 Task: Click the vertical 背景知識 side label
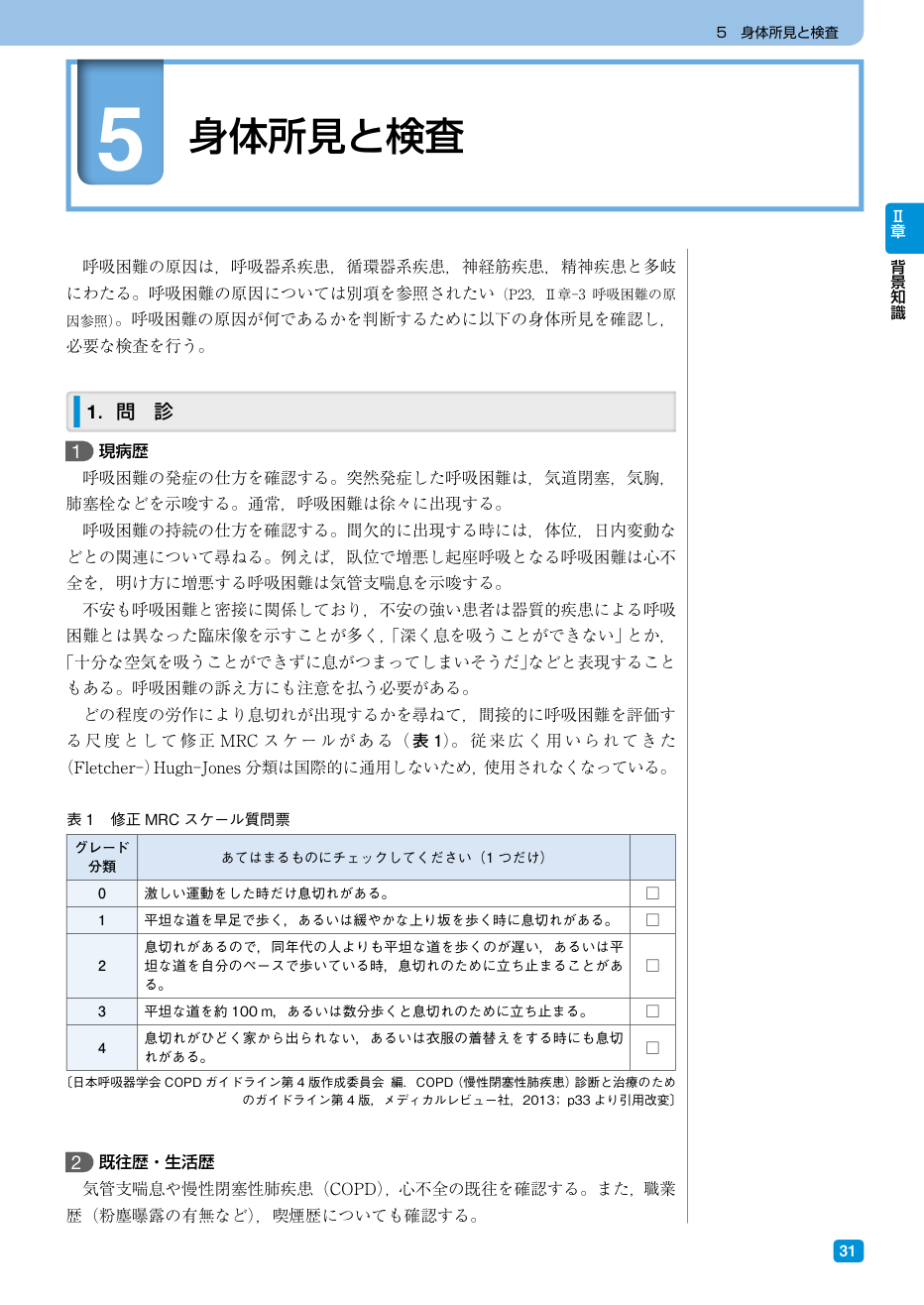point(898,290)
